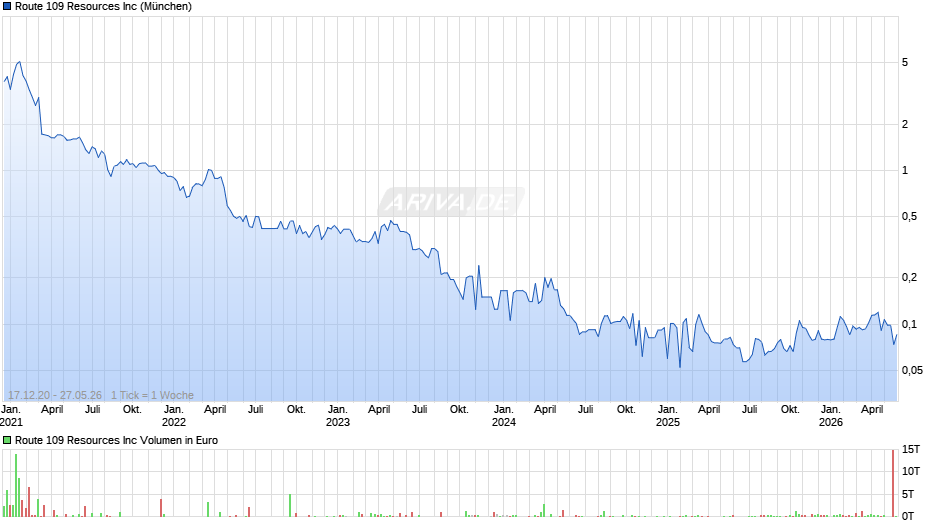
Task: Click the price axis label '5'
Action: 905,62
